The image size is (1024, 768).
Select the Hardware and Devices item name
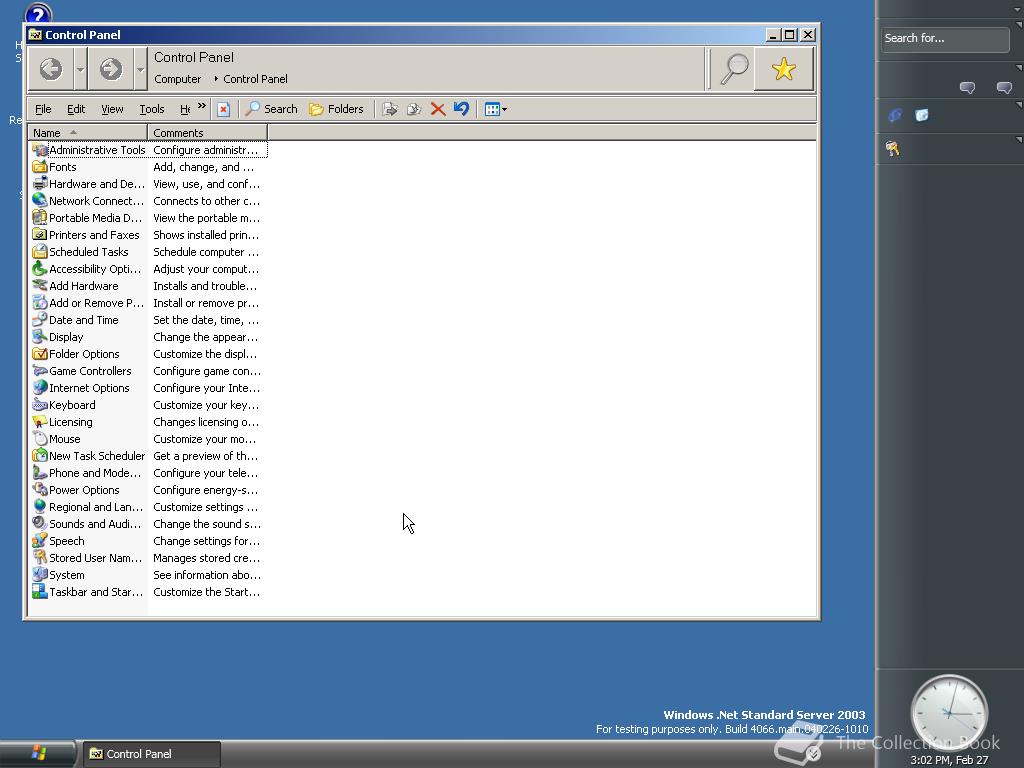tap(97, 184)
